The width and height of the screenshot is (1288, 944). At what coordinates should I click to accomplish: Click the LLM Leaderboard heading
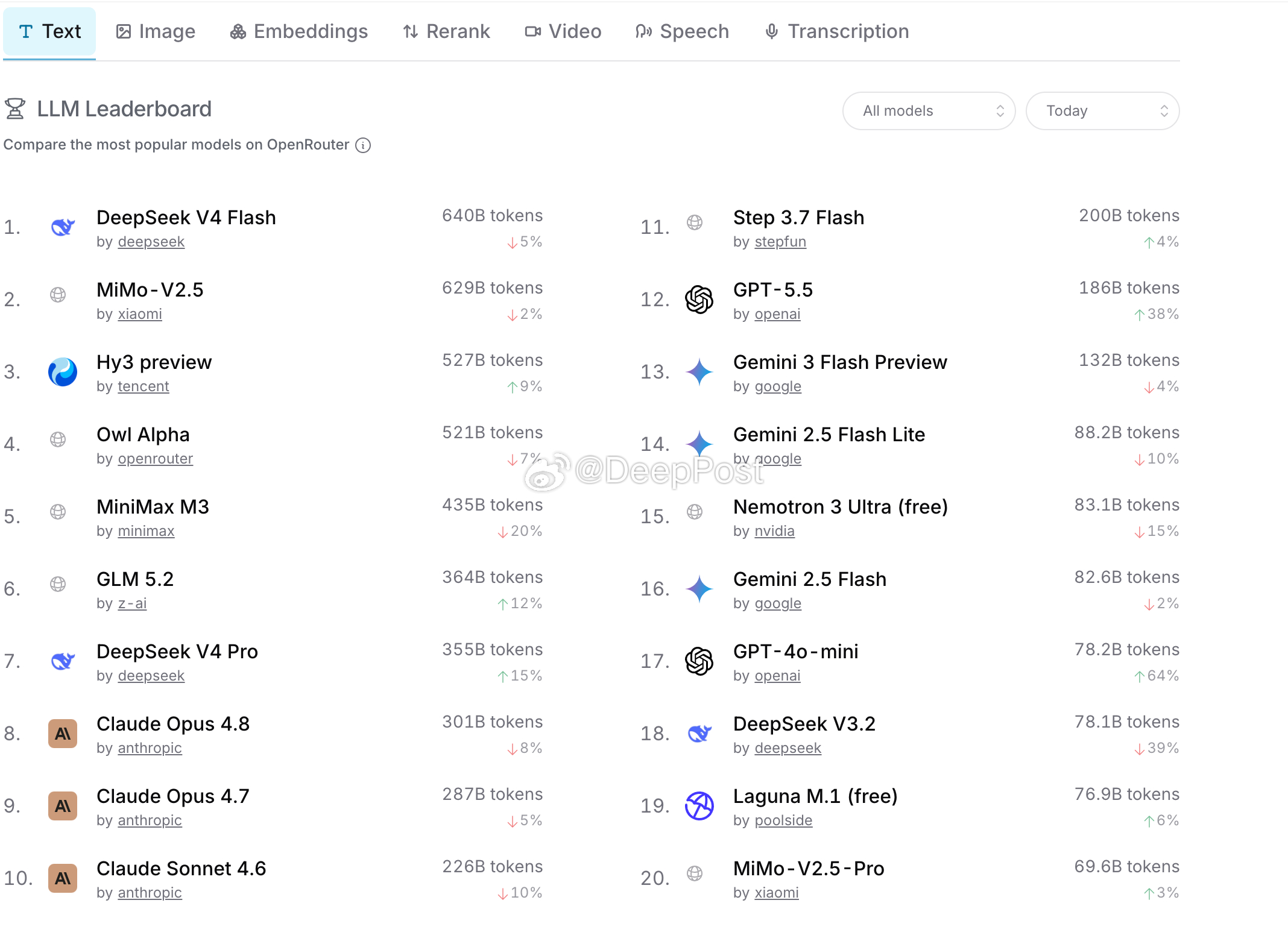[x=124, y=109]
